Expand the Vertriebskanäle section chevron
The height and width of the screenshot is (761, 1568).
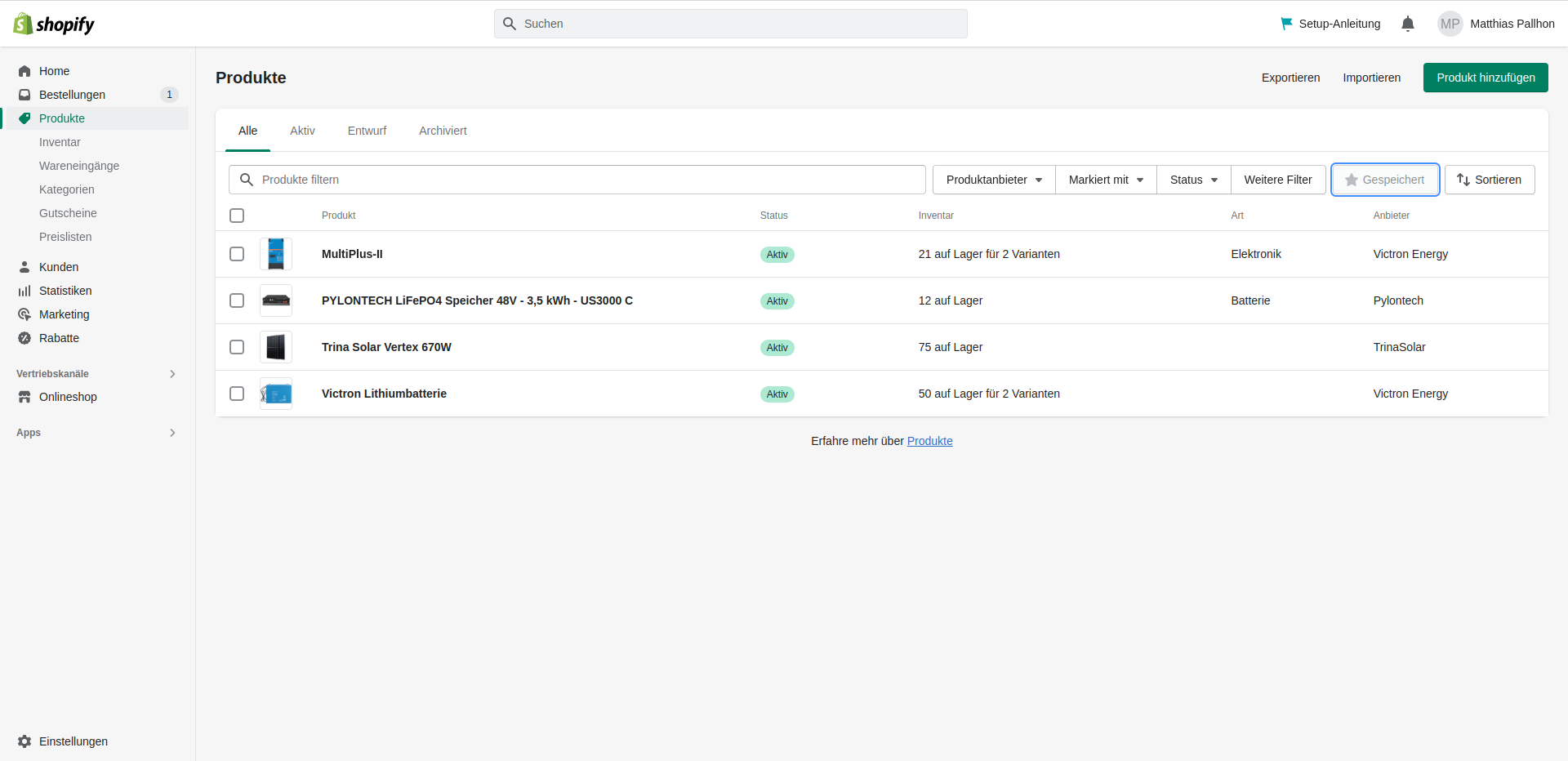[172, 374]
